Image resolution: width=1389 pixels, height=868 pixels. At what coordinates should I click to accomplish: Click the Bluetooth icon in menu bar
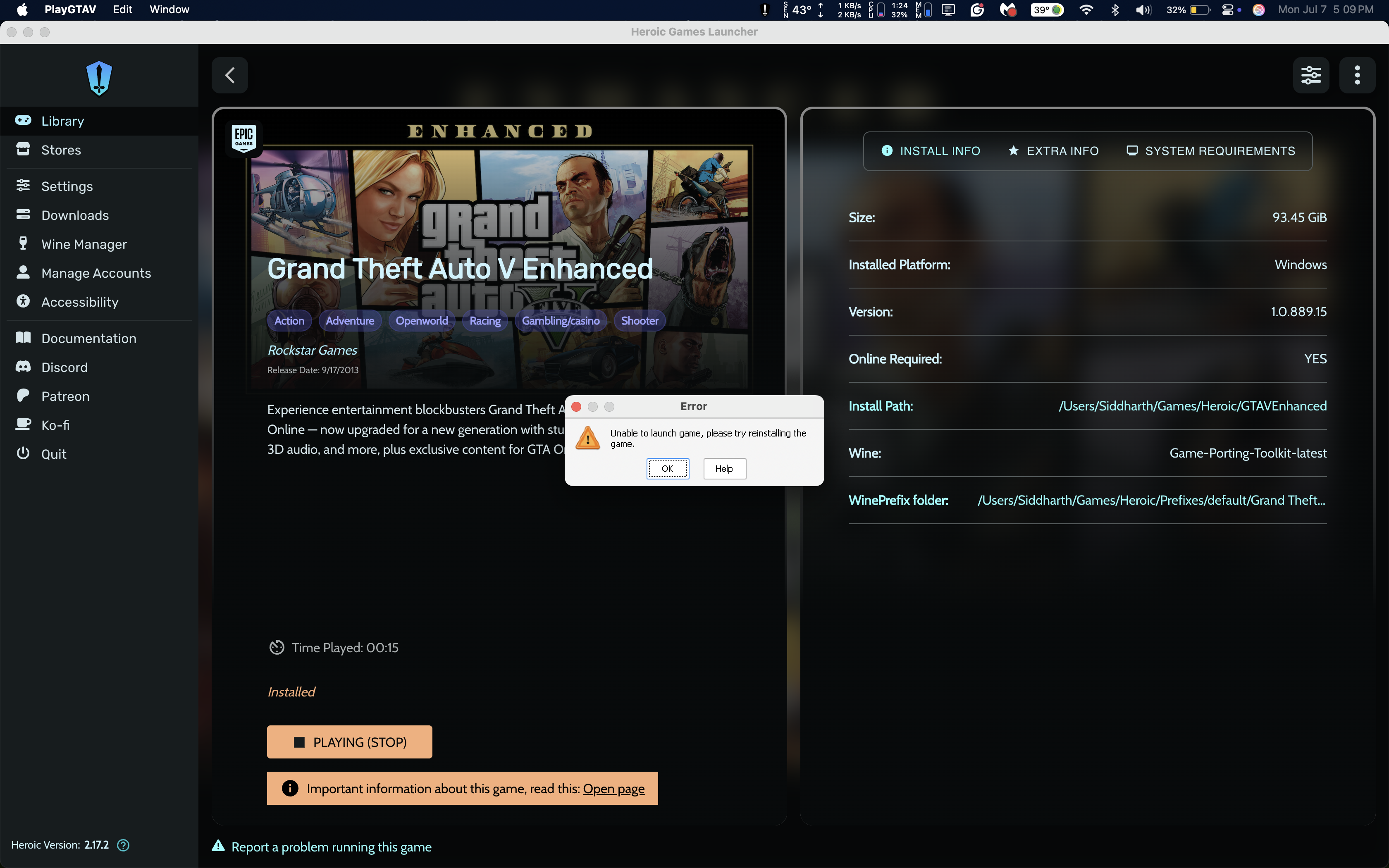tap(1115, 9)
